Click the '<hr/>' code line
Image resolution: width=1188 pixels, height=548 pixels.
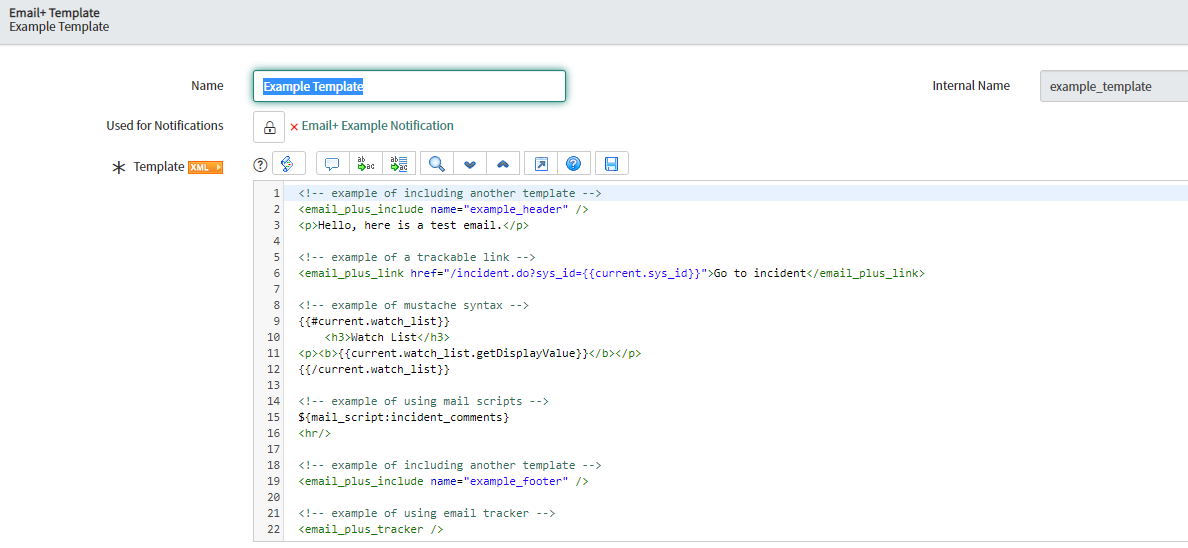(x=314, y=433)
